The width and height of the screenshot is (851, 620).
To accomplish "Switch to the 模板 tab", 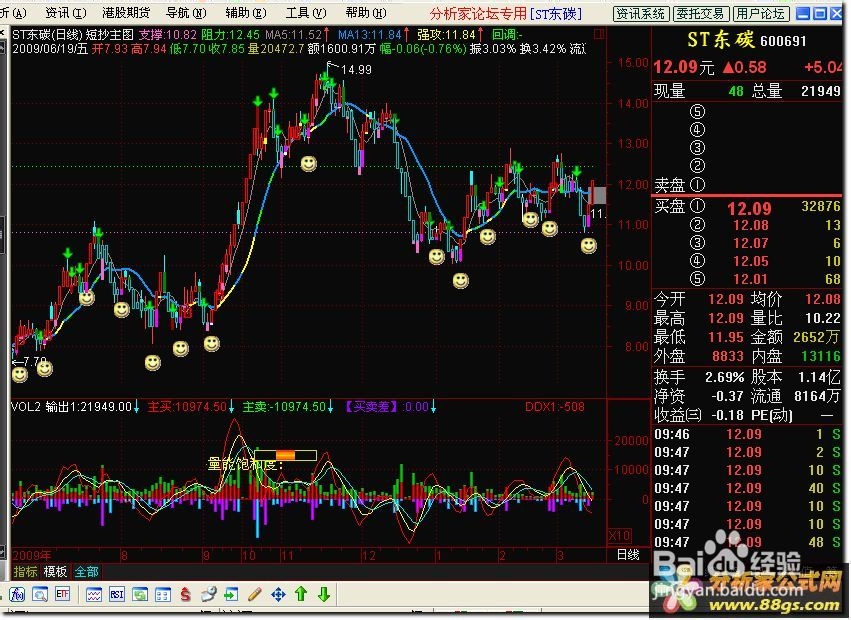I will (54, 572).
